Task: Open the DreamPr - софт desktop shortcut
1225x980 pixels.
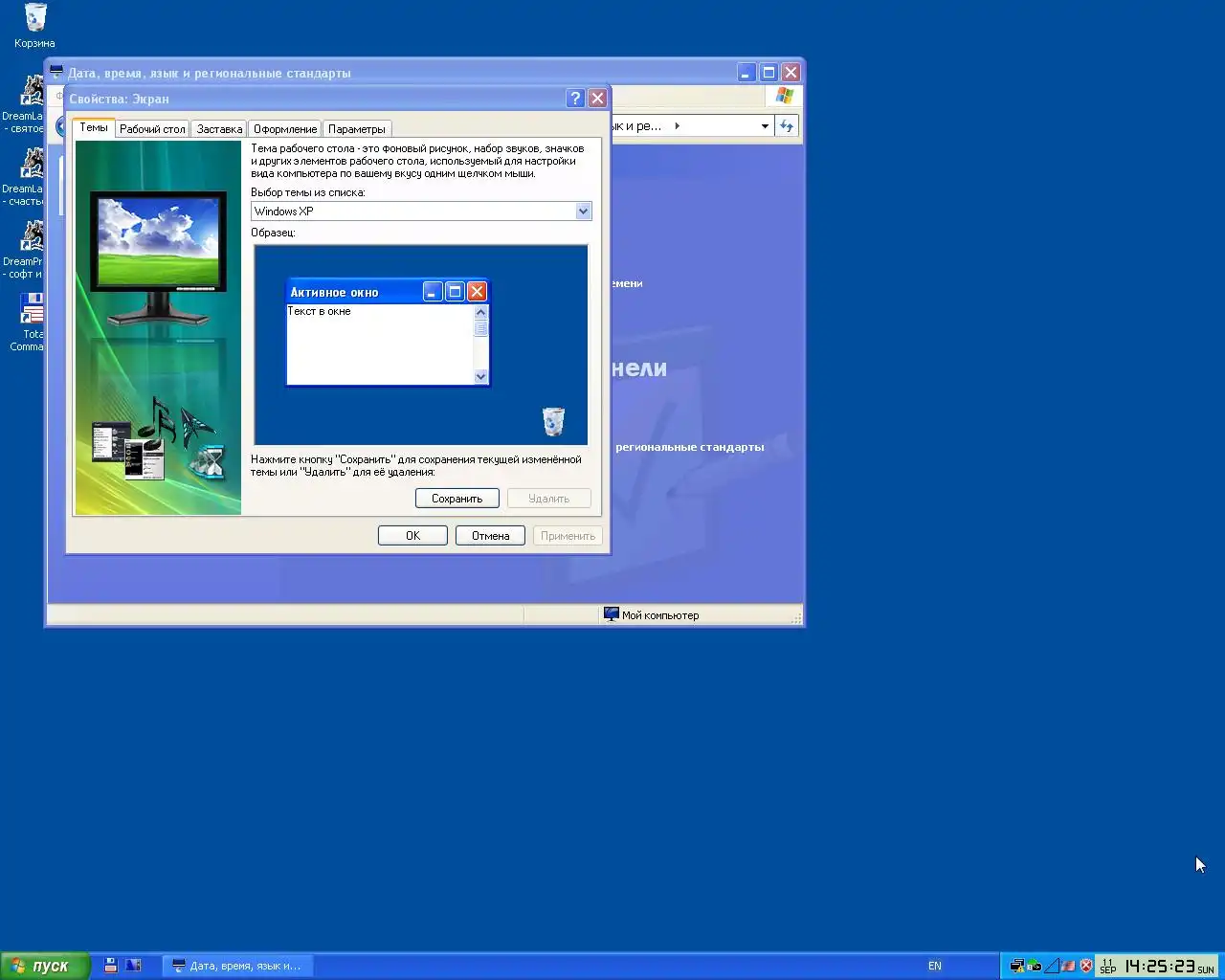Action: click(x=24, y=249)
